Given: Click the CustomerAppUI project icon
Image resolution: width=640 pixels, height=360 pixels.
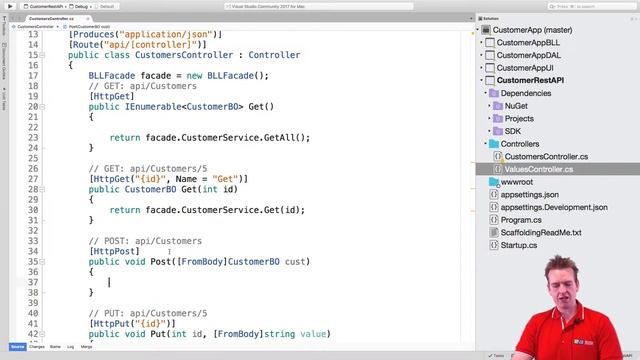Looking at the screenshot, I should pos(490,68).
